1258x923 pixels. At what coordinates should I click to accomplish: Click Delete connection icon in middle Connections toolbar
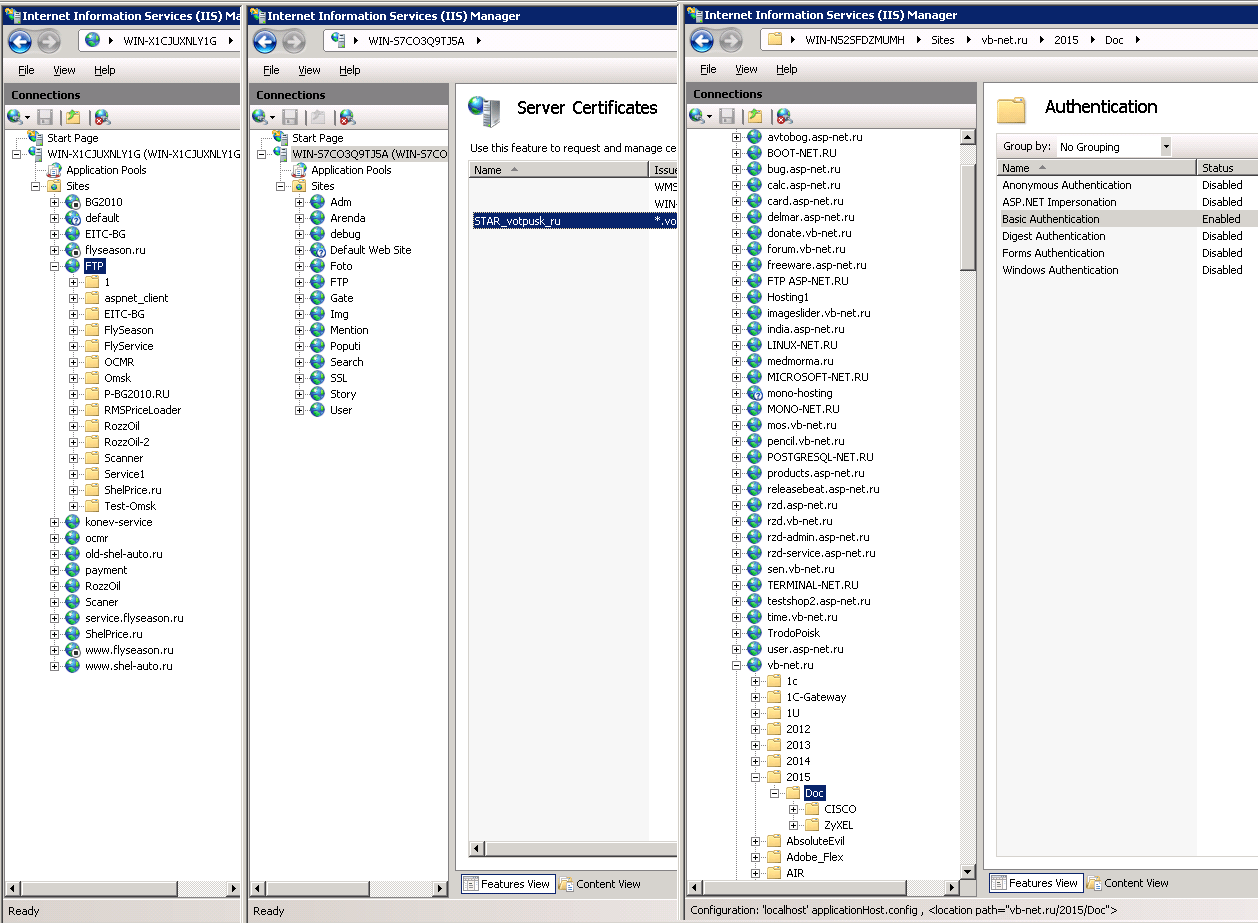[x=347, y=117]
